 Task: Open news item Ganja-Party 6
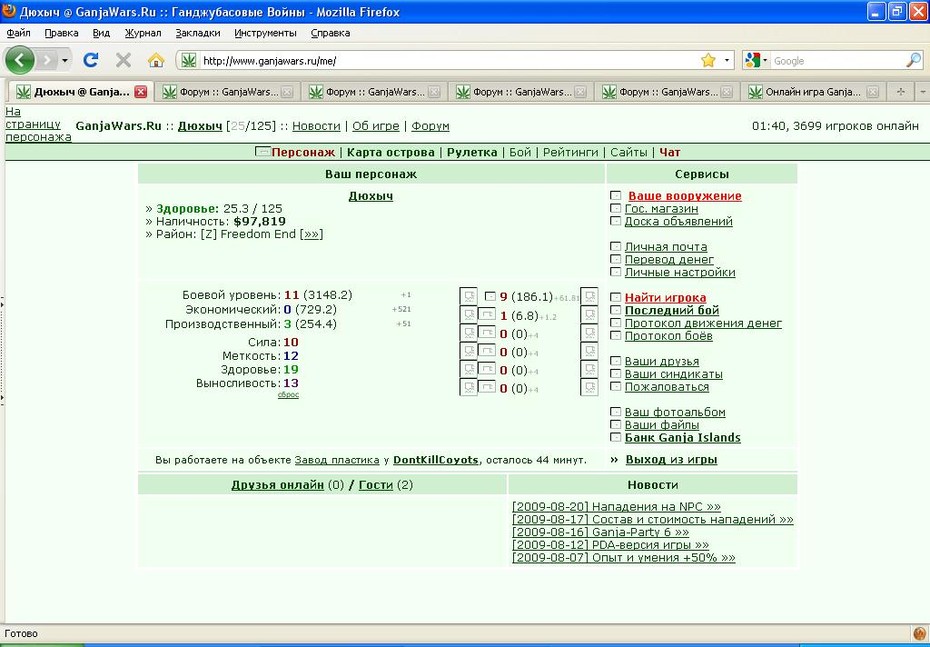[x=600, y=532]
